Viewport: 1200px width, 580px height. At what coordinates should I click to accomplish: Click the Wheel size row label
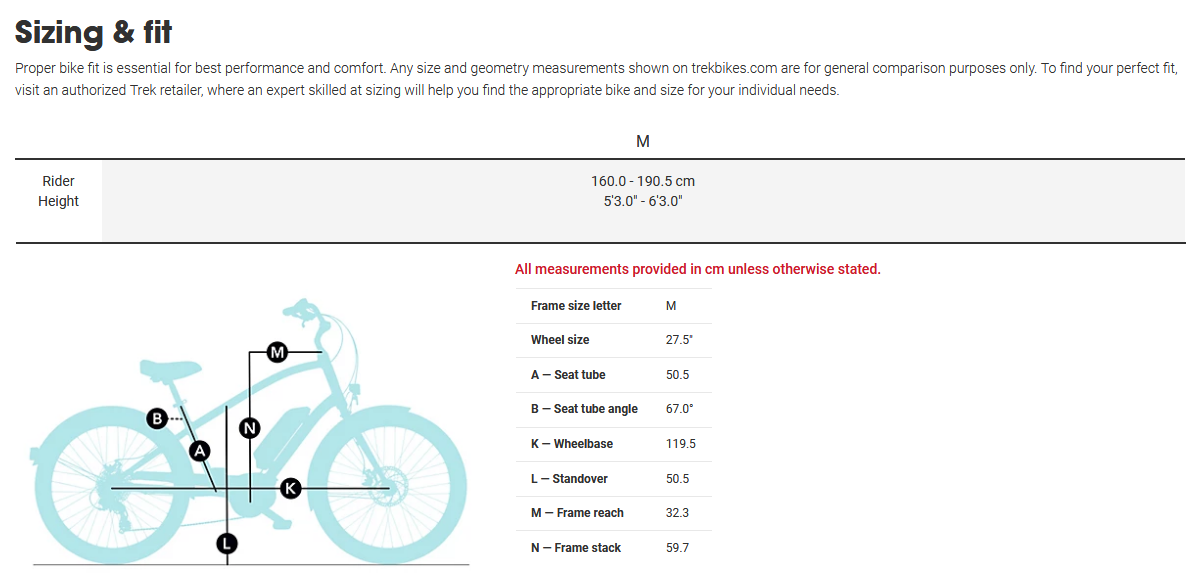point(560,340)
